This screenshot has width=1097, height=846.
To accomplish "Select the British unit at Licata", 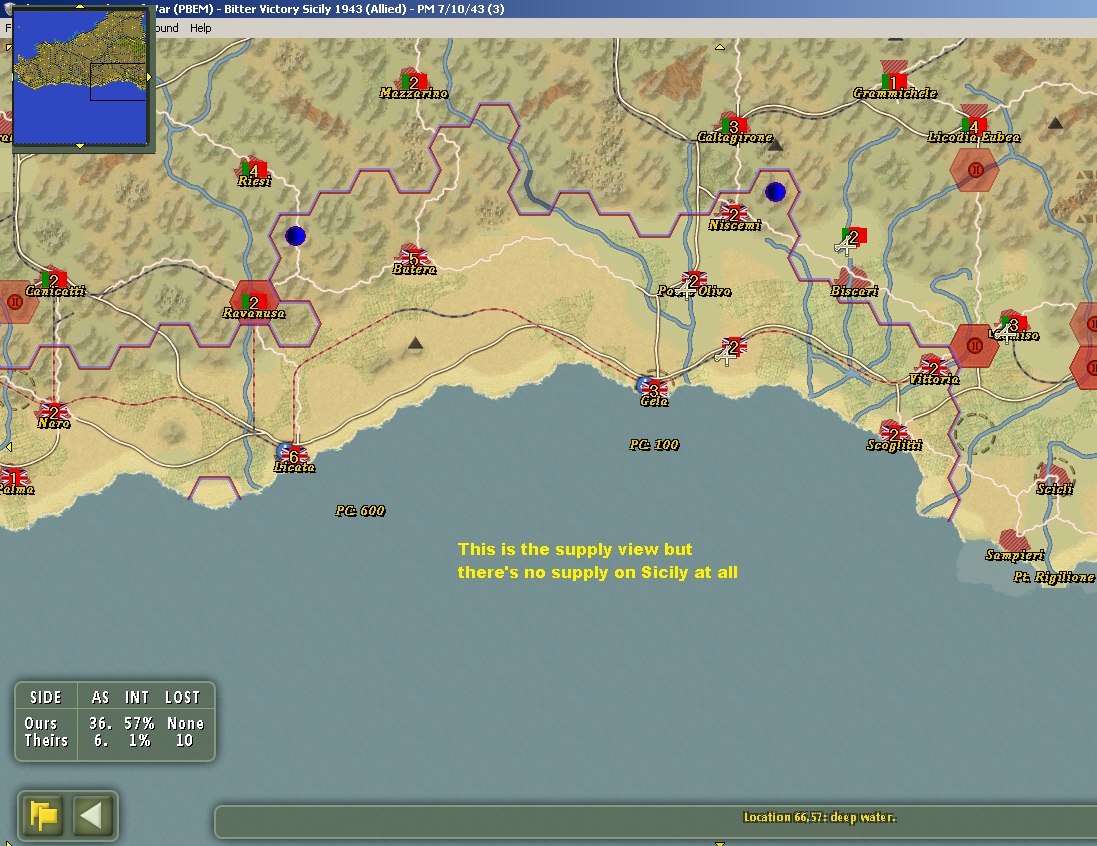I will [294, 456].
